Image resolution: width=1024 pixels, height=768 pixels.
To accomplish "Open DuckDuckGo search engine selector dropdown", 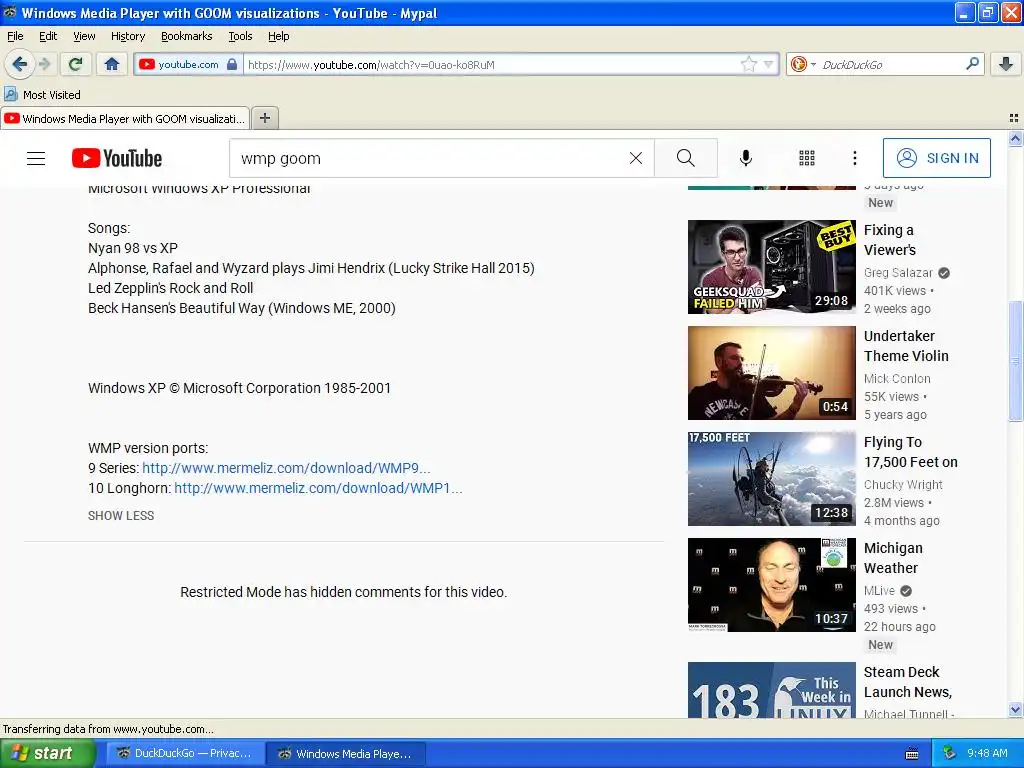I will [x=803, y=64].
